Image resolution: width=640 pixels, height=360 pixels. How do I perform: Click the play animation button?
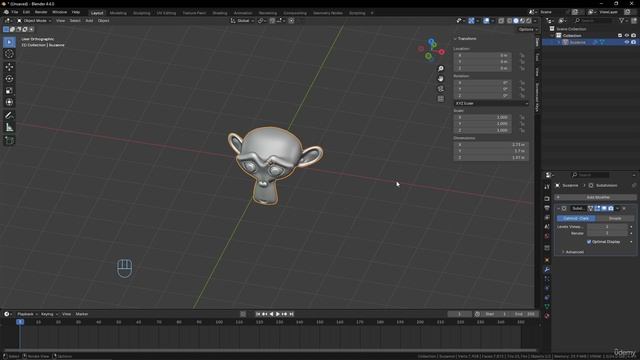pos(278,314)
